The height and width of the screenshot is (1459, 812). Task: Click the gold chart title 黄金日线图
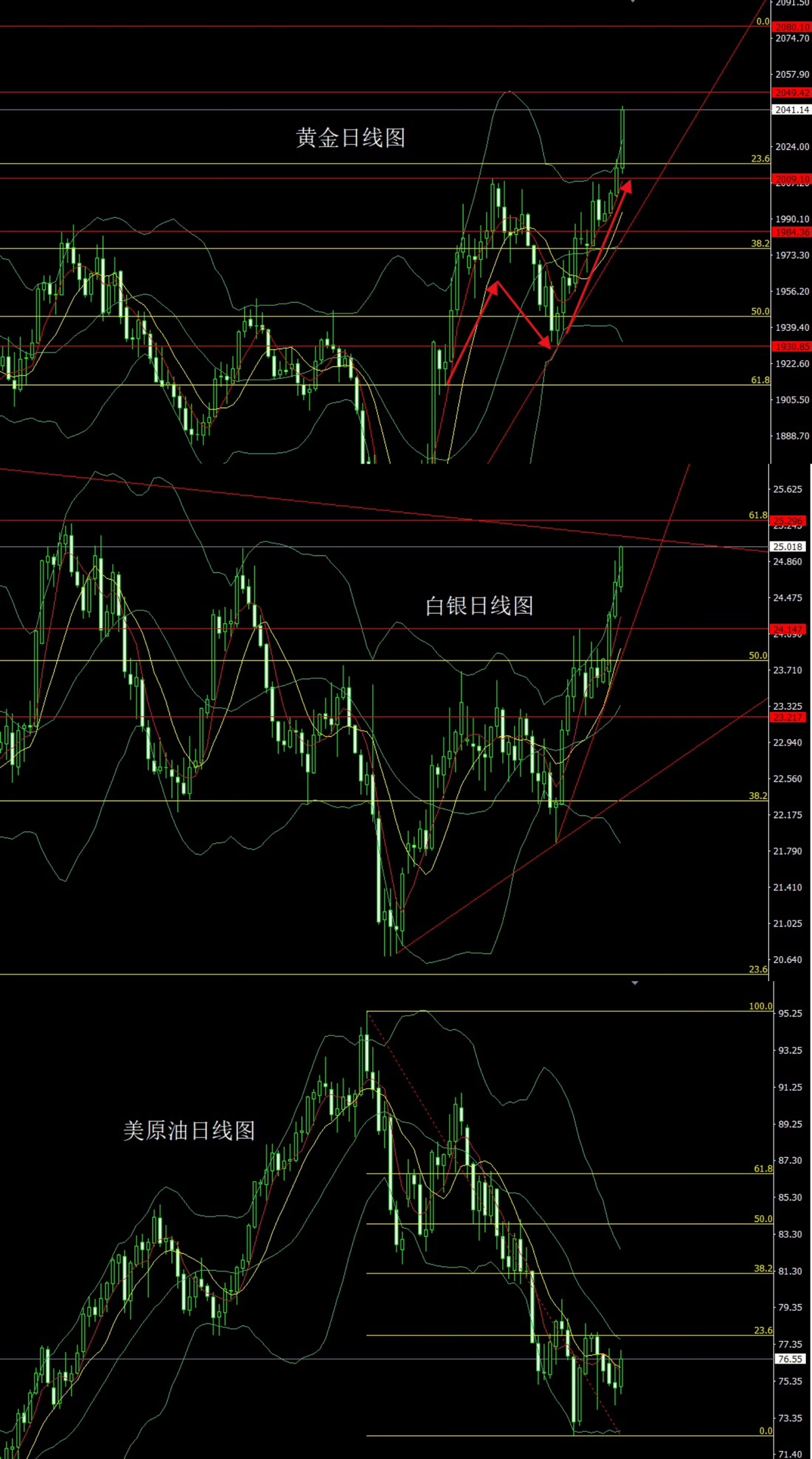(x=351, y=138)
